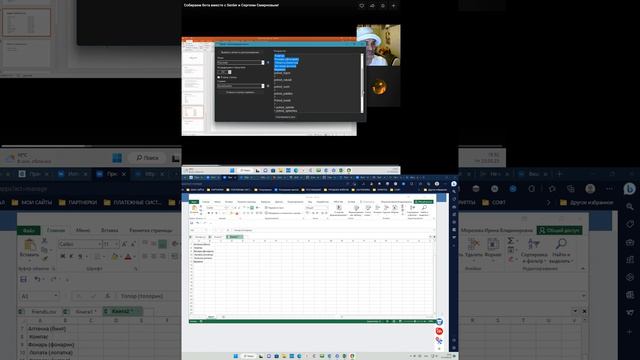Switch to the "Книга2" workbook tab
The height and width of the screenshot is (360, 640).
234,237
